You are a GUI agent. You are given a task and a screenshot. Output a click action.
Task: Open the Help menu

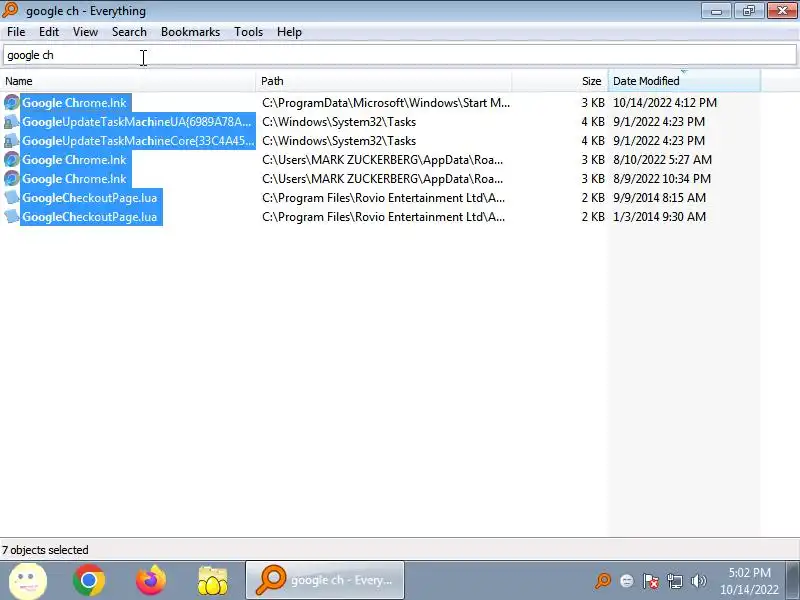pyautogui.click(x=289, y=32)
